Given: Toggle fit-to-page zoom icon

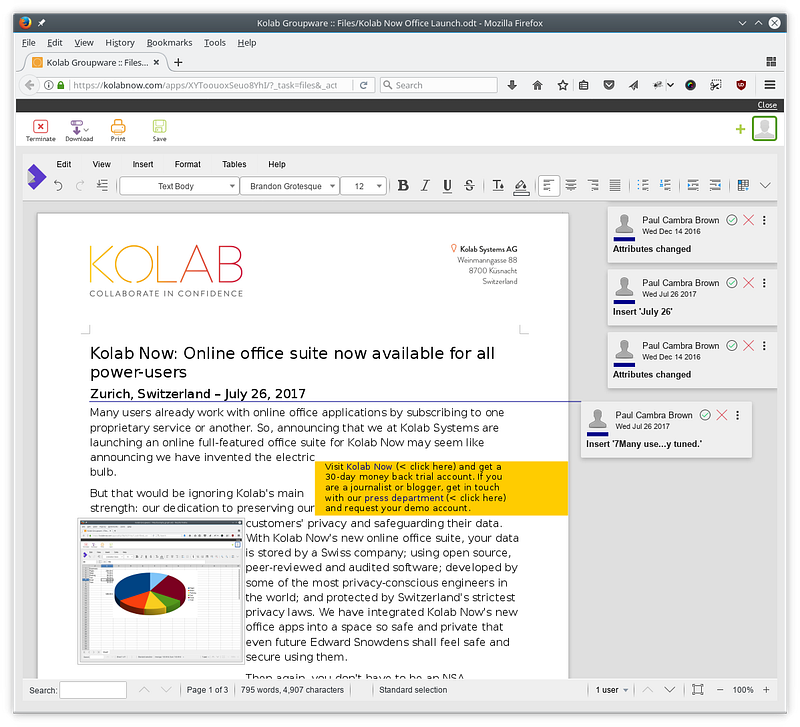Looking at the screenshot, I should pos(697,690).
